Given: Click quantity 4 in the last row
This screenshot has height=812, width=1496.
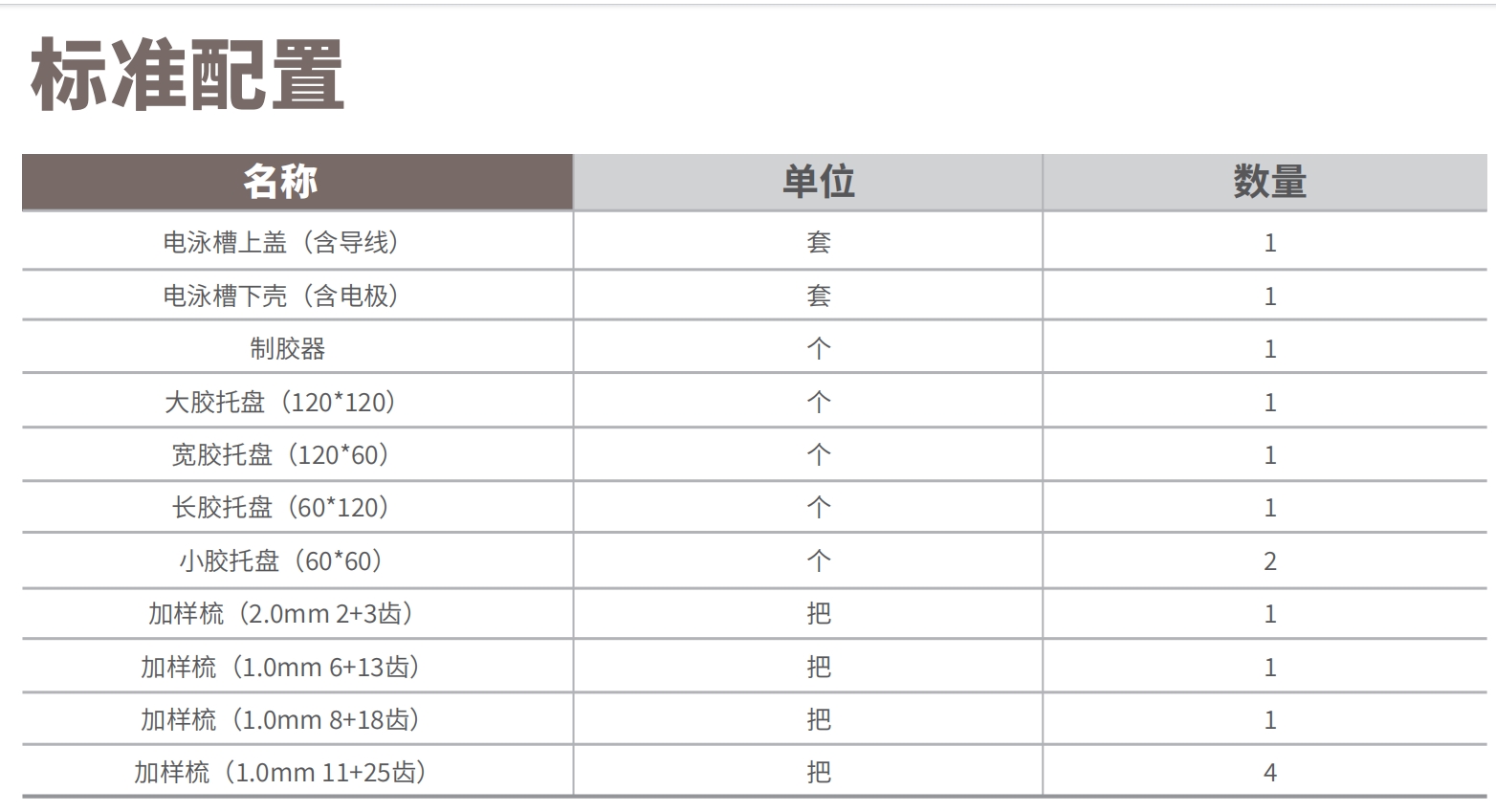Looking at the screenshot, I should (x=1269, y=773).
